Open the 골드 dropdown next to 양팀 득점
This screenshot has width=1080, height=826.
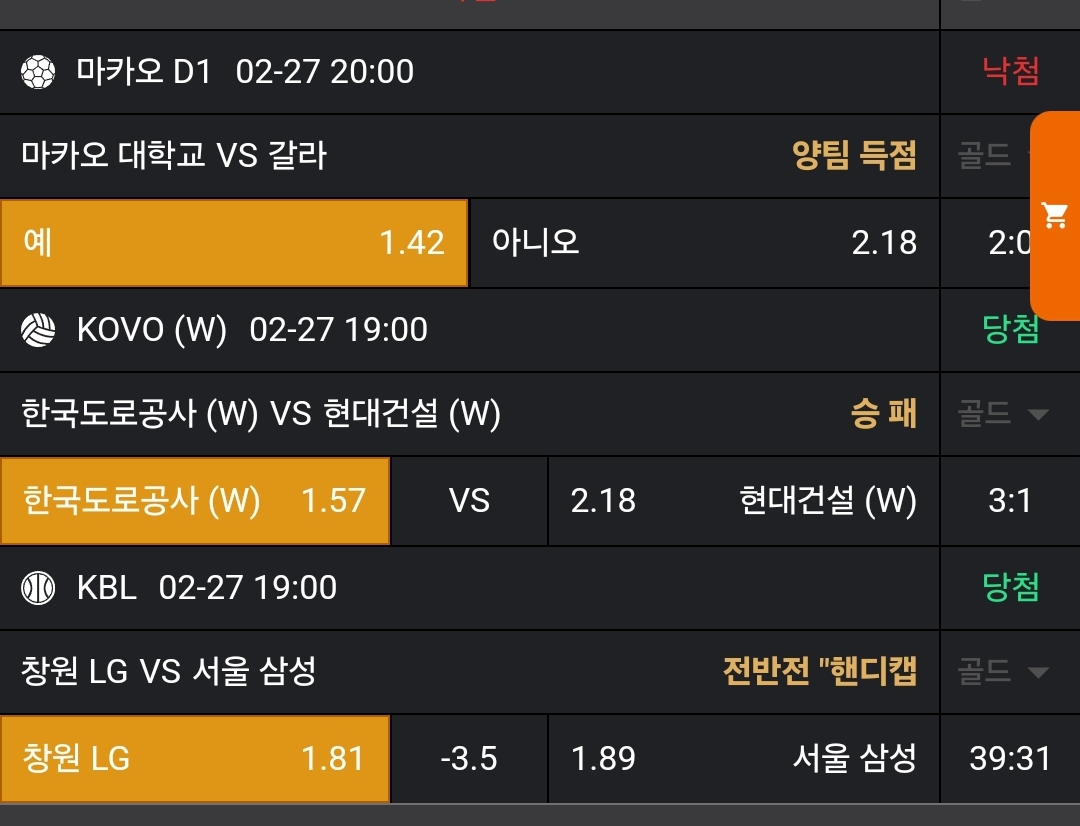click(x=987, y=156)
